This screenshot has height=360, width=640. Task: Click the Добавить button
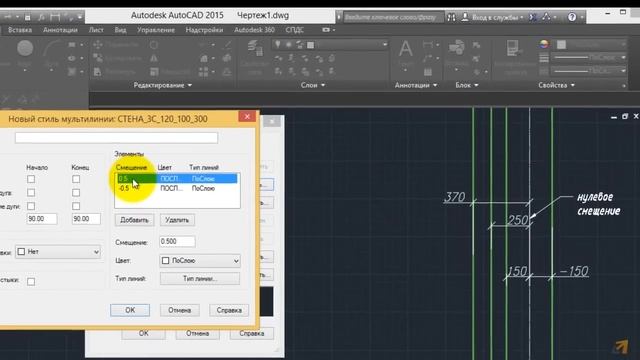134,220
